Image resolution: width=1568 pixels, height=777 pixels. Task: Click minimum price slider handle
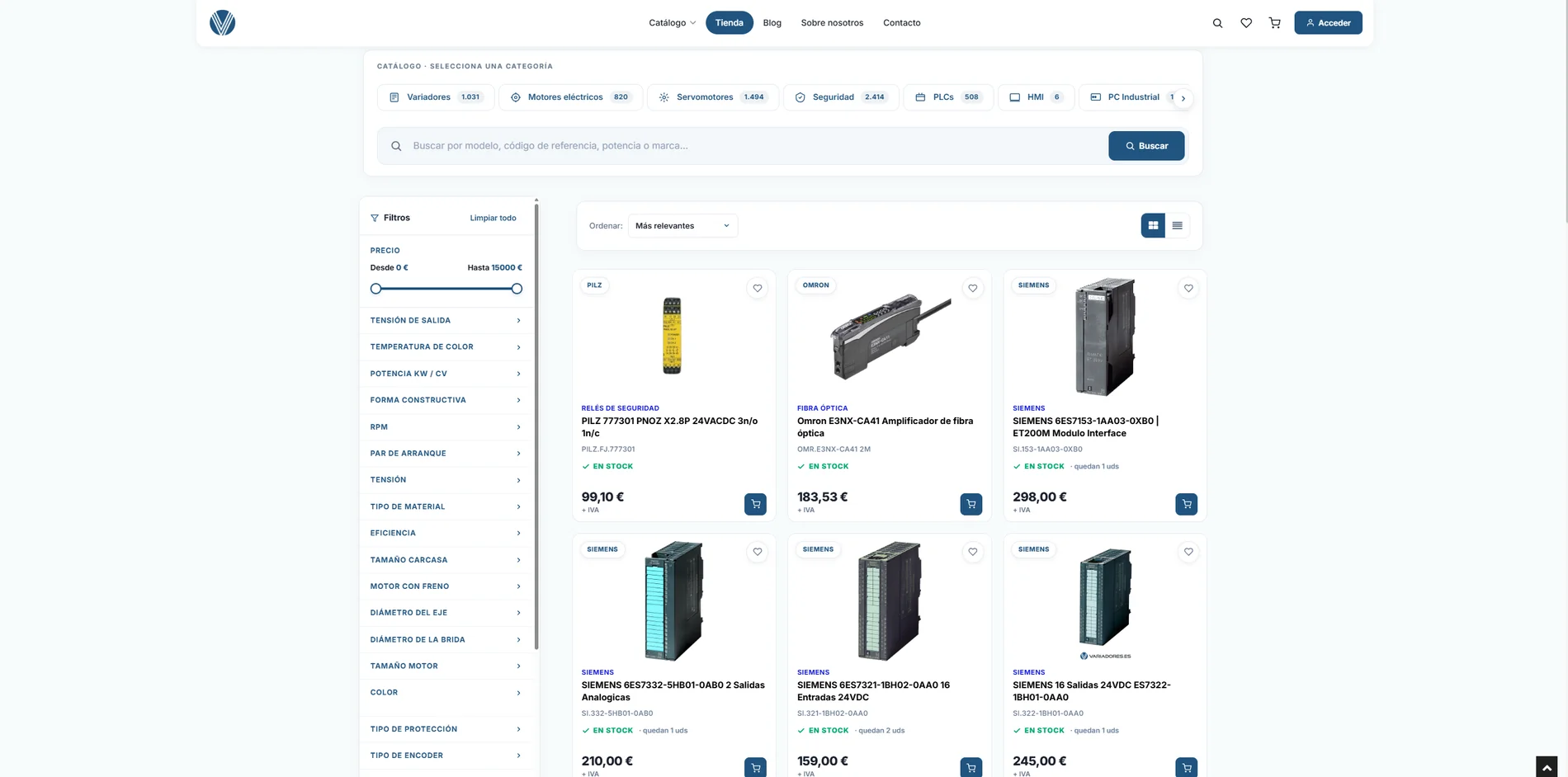tap(375, 289)
